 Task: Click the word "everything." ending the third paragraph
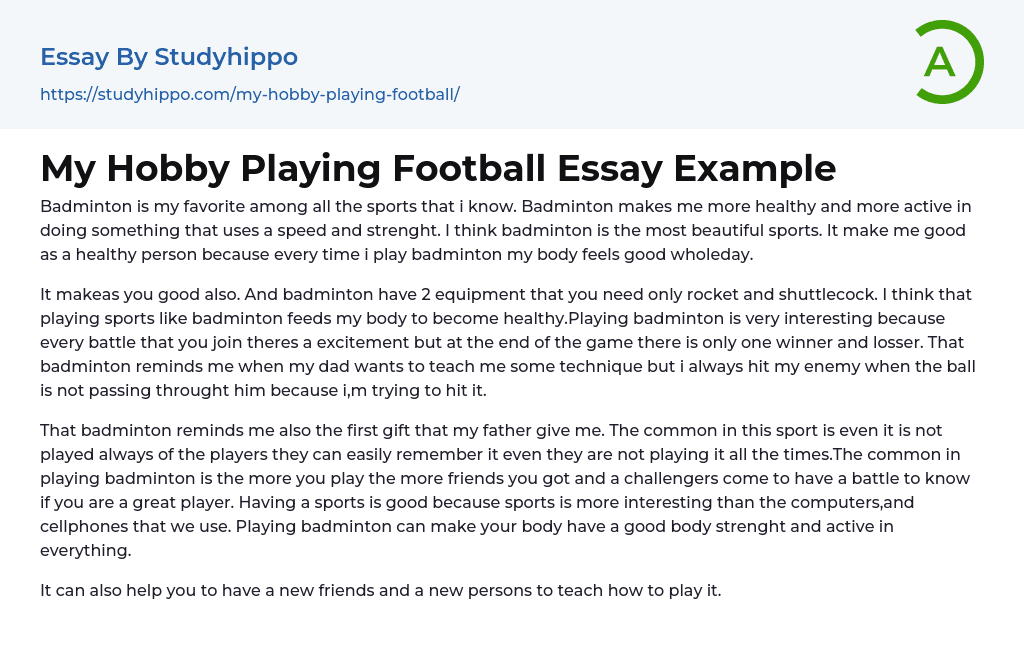tap(85, 551)
